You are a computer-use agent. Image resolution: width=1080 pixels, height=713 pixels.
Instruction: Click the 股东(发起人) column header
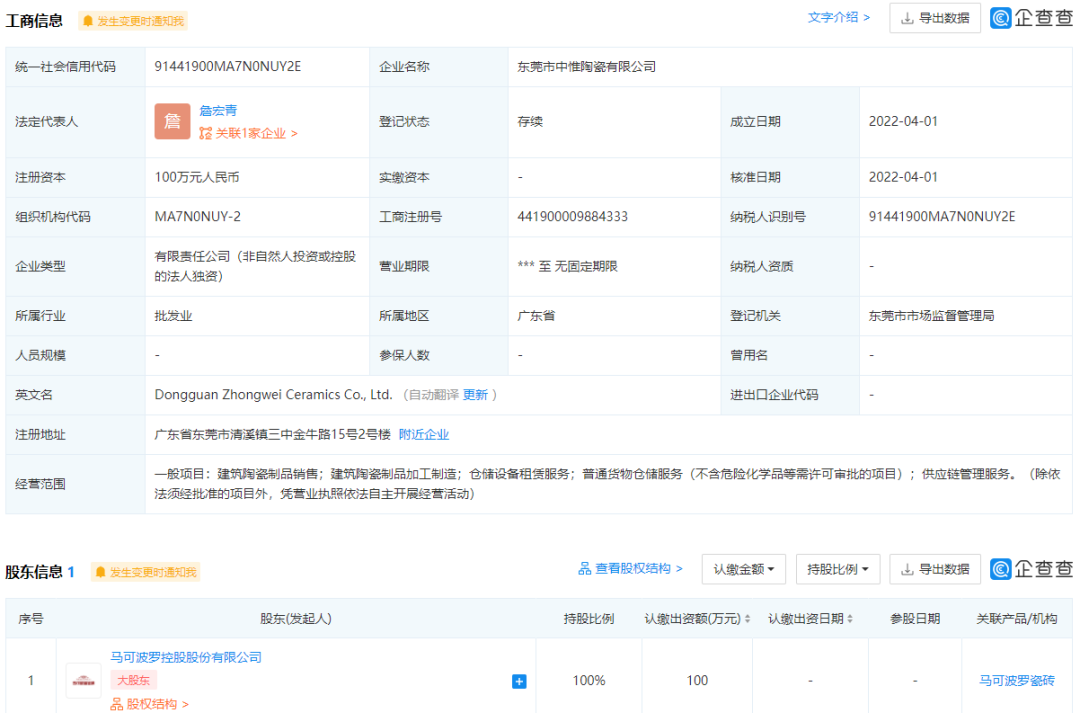click(295, 619)
